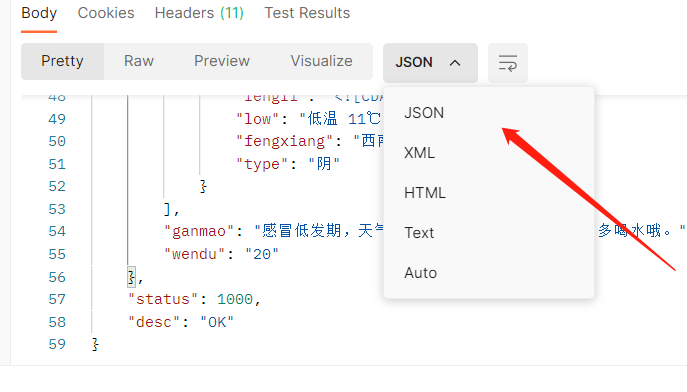This screenshot has height=392, width=687.
Task: Toggle line wrap icon
Action: (508, 63)
